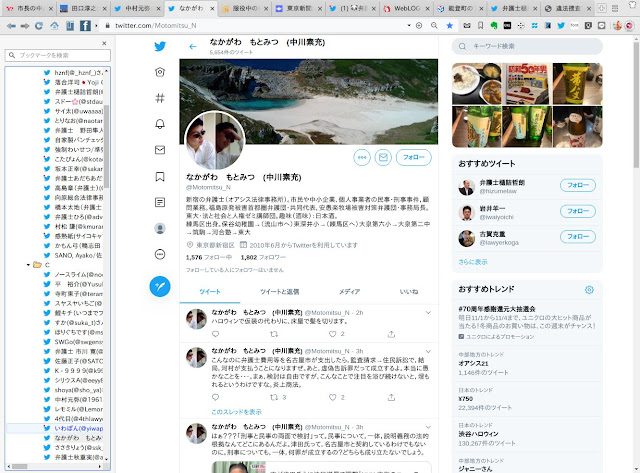Share the Halloween haircut tweet
The height and width of the screenshot is (473, 640).
click(x=391, y=334)
